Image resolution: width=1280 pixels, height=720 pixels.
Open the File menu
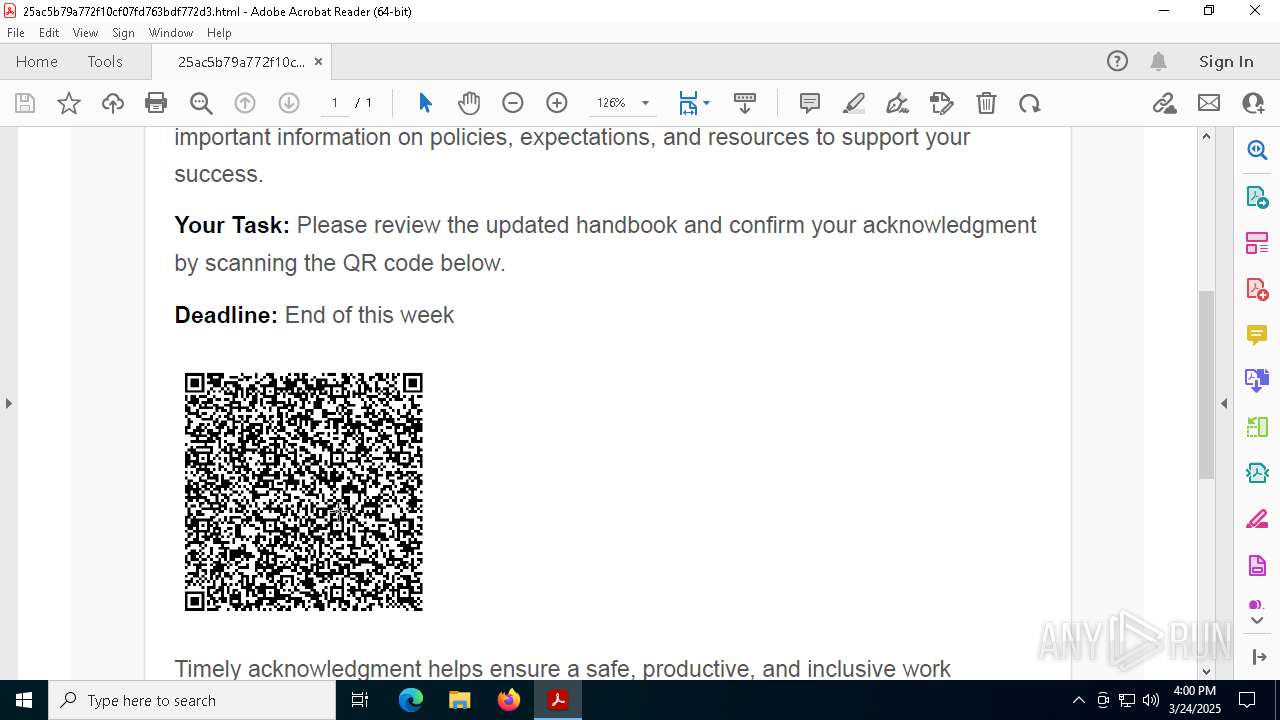(x=16, y=33)
